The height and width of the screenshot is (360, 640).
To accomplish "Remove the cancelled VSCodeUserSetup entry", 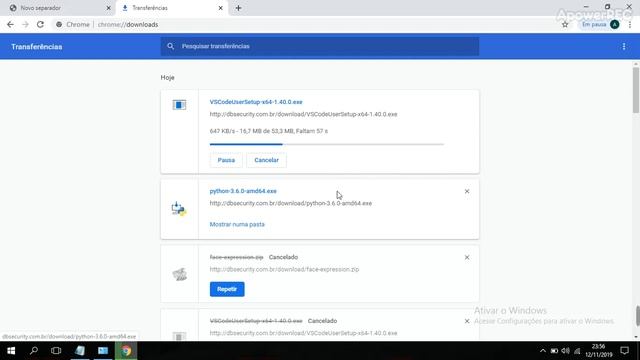I will point(467,321).
